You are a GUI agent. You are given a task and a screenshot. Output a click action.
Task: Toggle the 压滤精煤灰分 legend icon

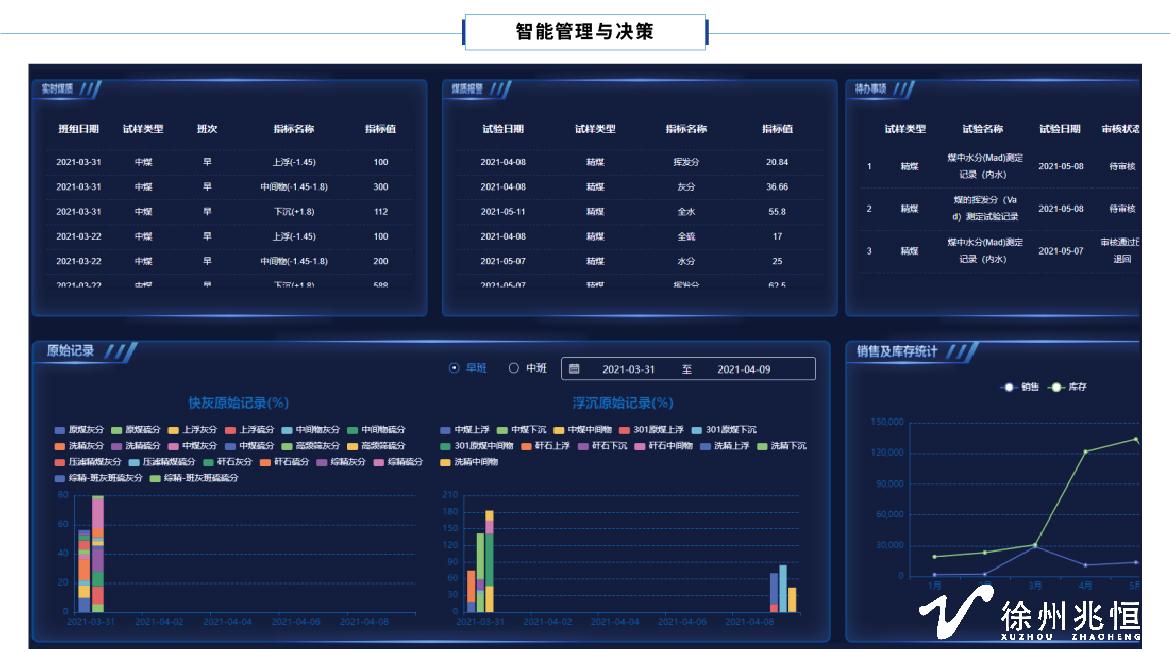coord(60,462)
